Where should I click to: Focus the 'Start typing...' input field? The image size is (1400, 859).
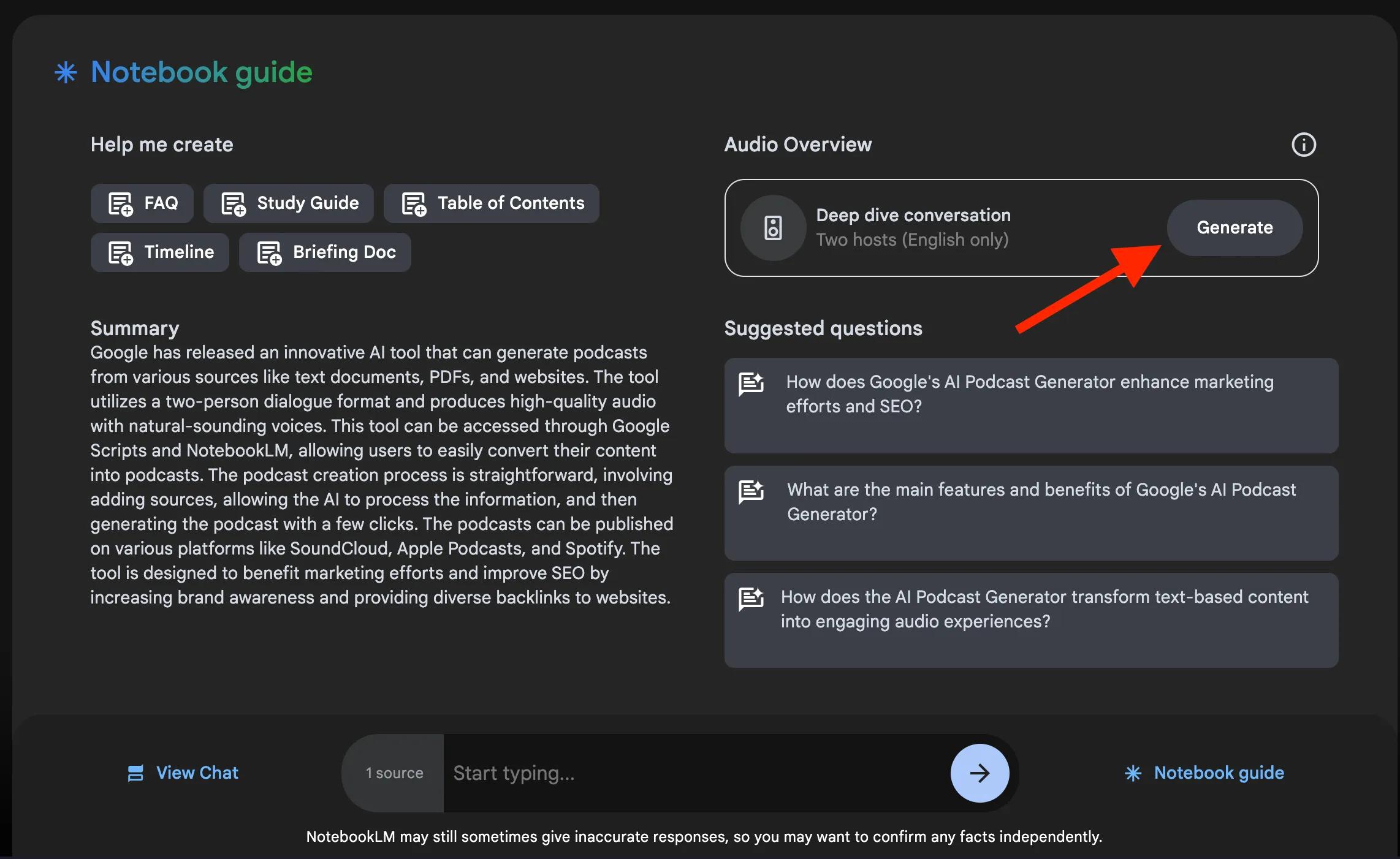(x=697, y=773)
